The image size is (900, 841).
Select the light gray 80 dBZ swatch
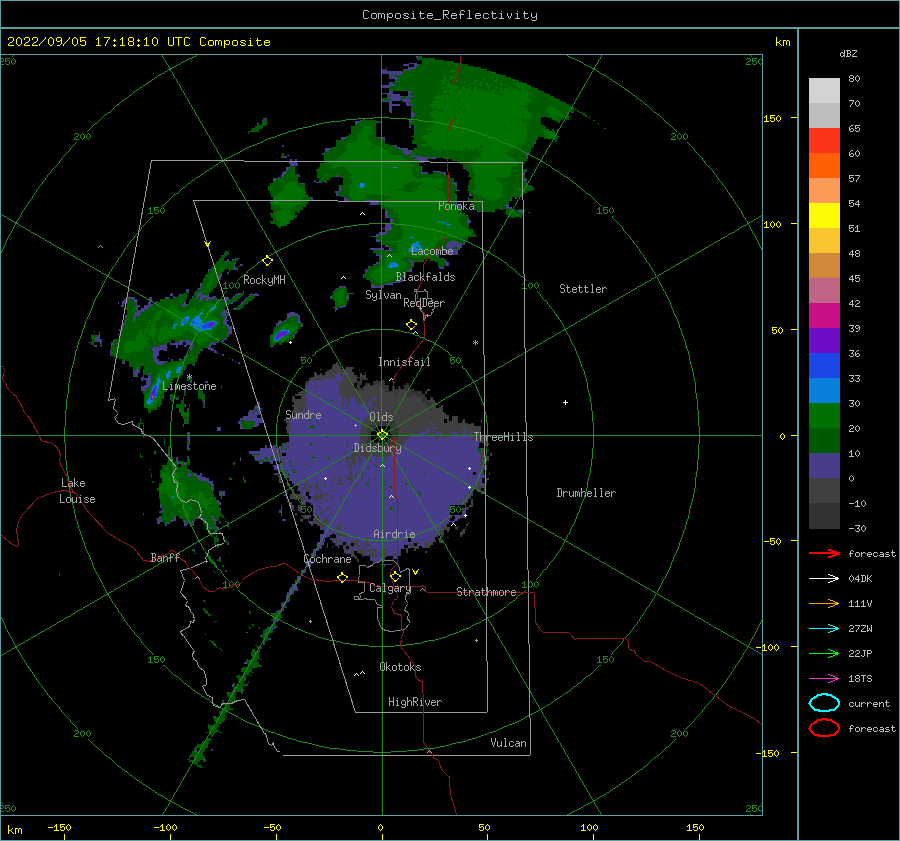pyautogui.click(x=824, y=90)
